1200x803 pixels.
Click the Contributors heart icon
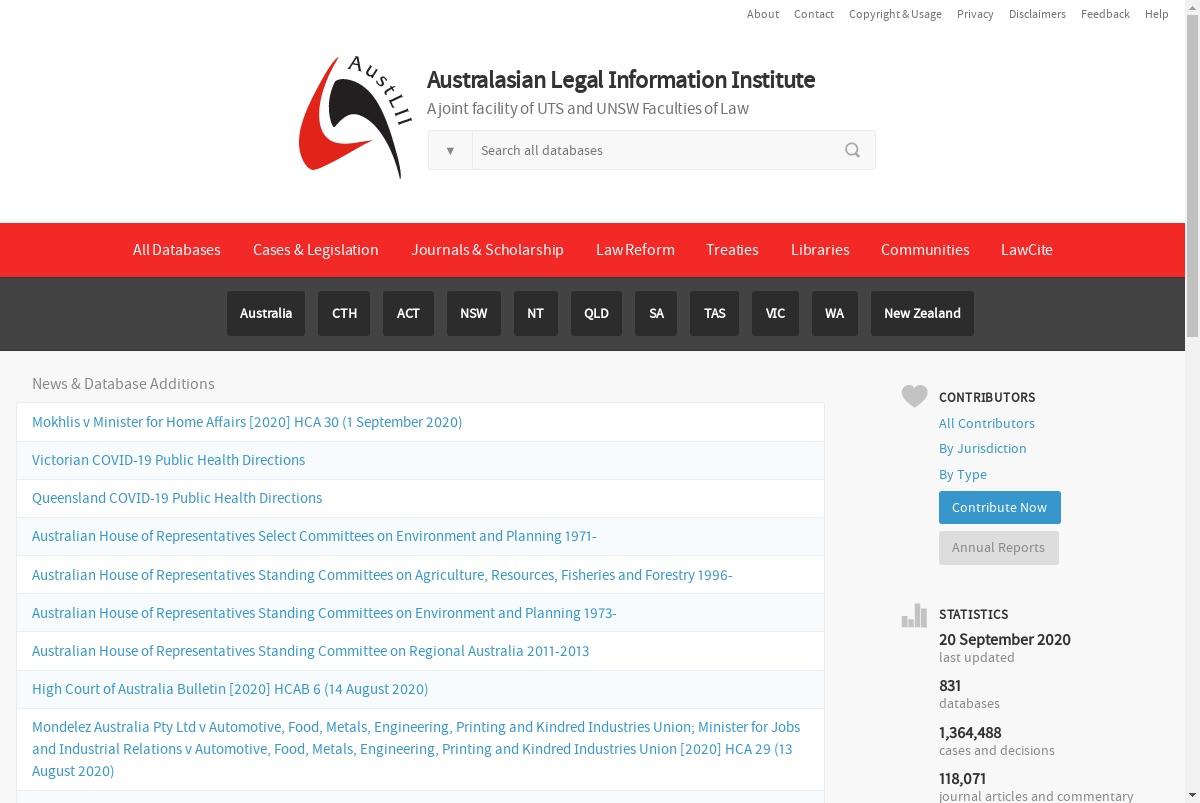(914, 396)
